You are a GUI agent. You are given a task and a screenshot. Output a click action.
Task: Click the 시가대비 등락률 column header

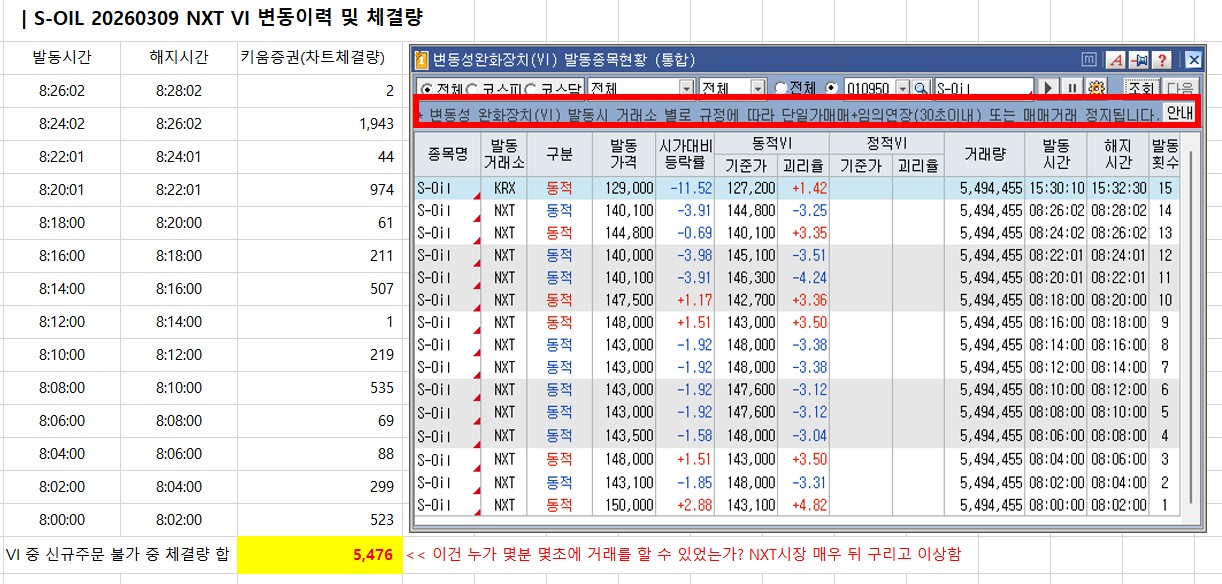pyautogui.click(x=685, y=153)
